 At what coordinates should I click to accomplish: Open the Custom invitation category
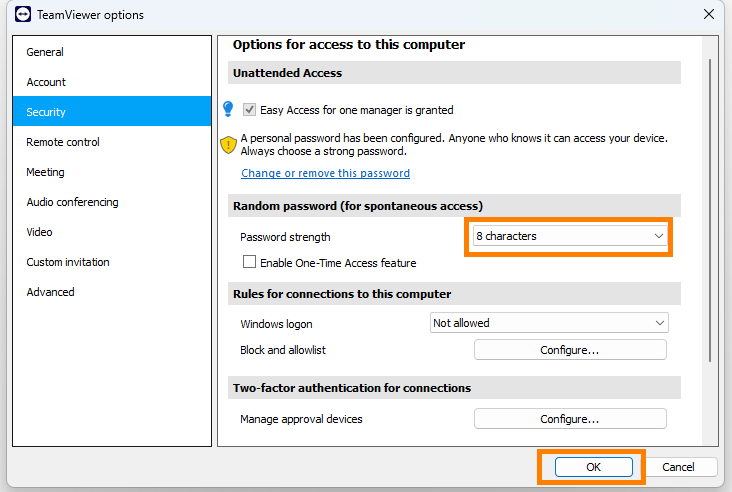112,262
